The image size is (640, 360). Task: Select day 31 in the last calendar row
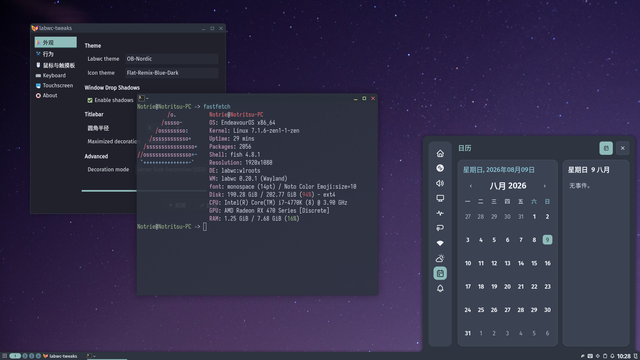[x=468, y=333]
